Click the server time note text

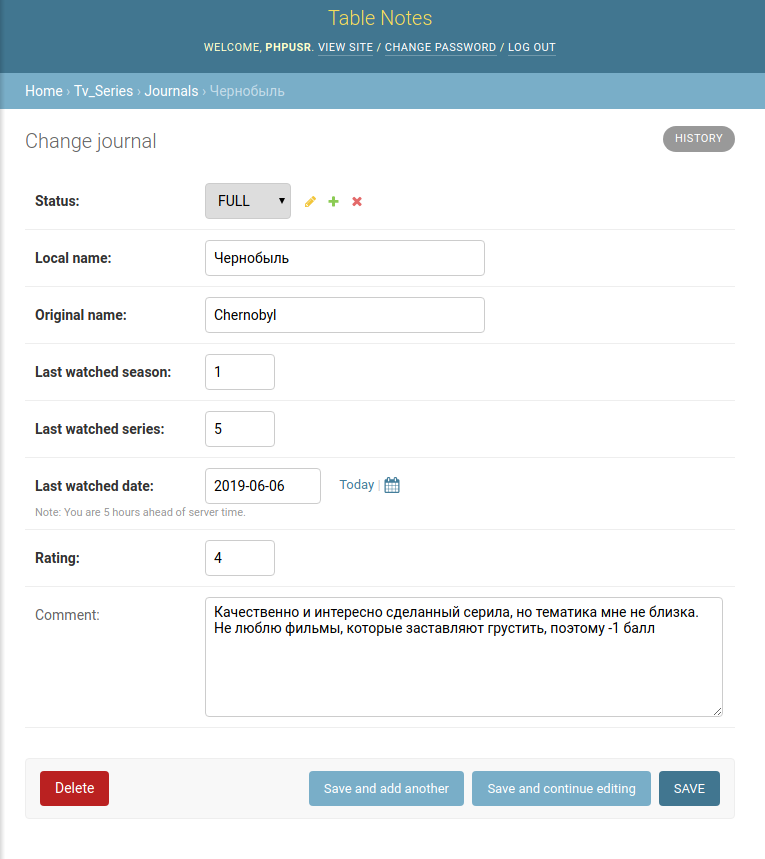point(140,512)
